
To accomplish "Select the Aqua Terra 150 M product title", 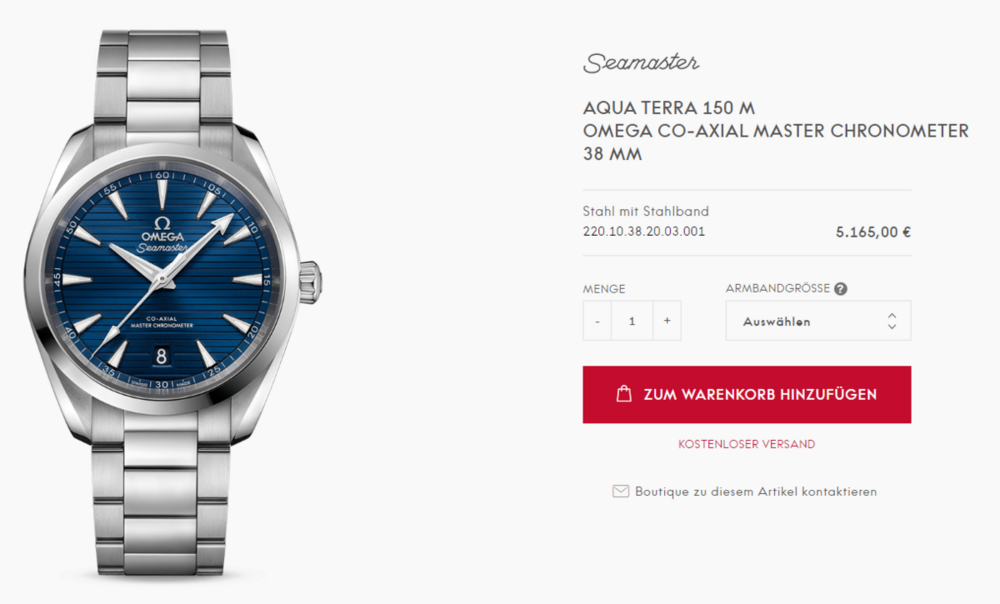I will (669, 108).
